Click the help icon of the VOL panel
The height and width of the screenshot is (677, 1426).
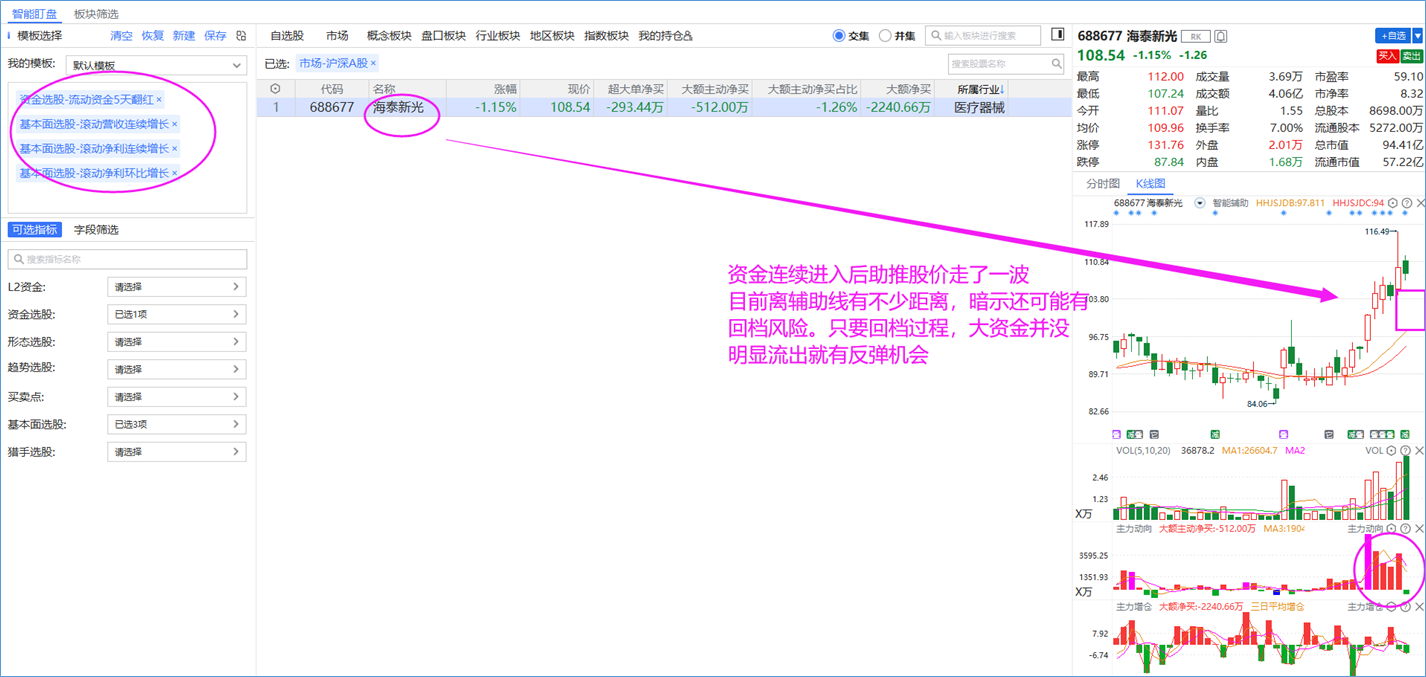[1406, 451]
